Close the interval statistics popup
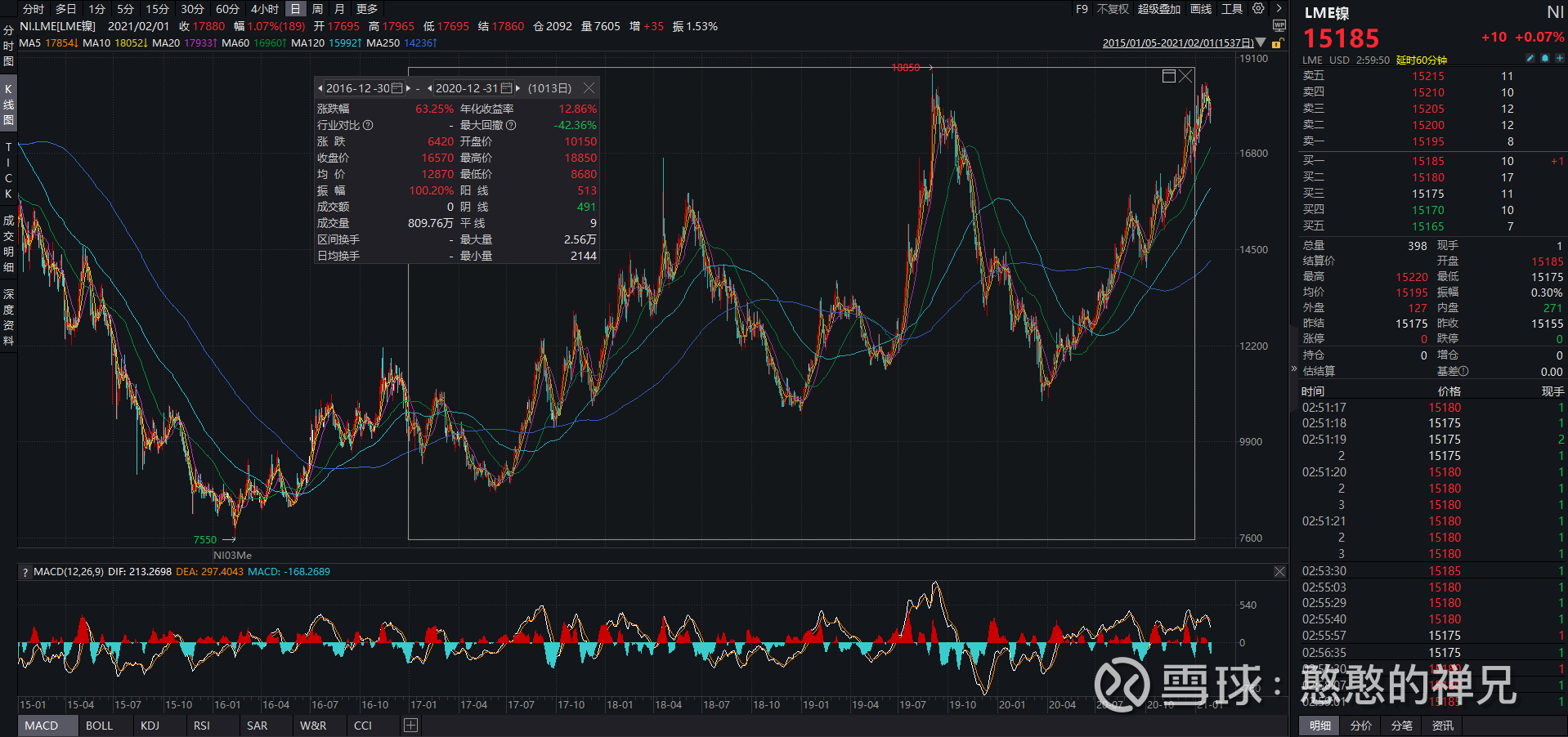The image size is (1568, 737). tap(589, 88)
